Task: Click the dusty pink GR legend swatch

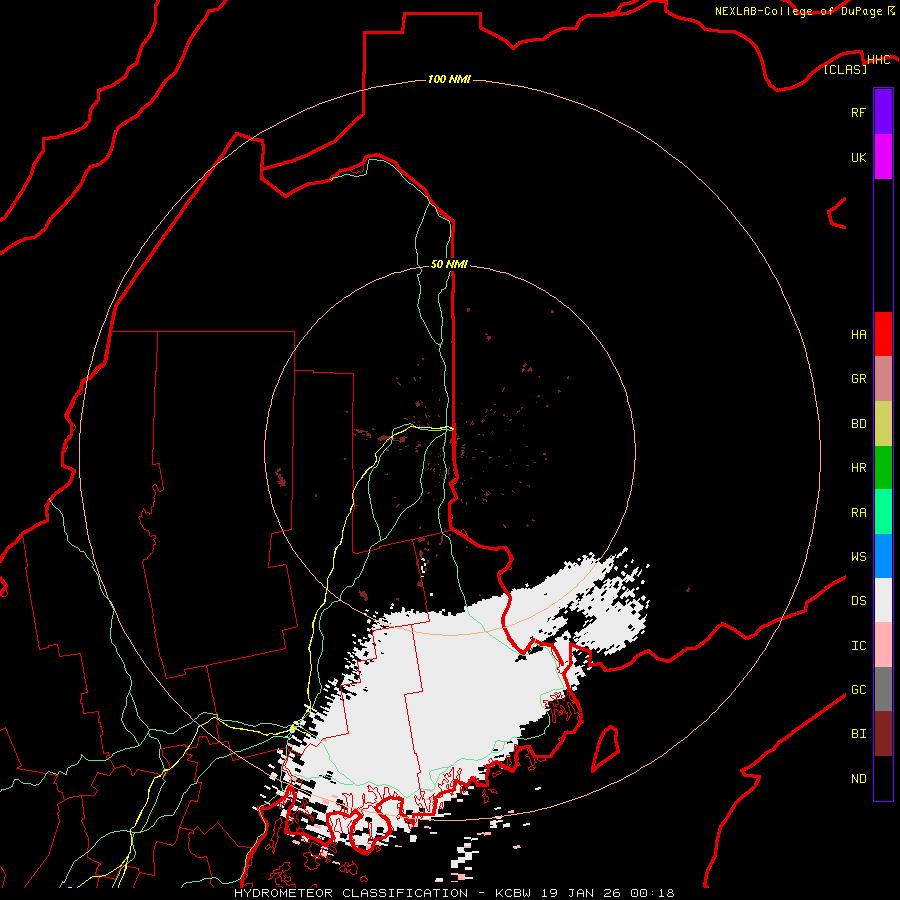Action: click(x=883, y=378)
